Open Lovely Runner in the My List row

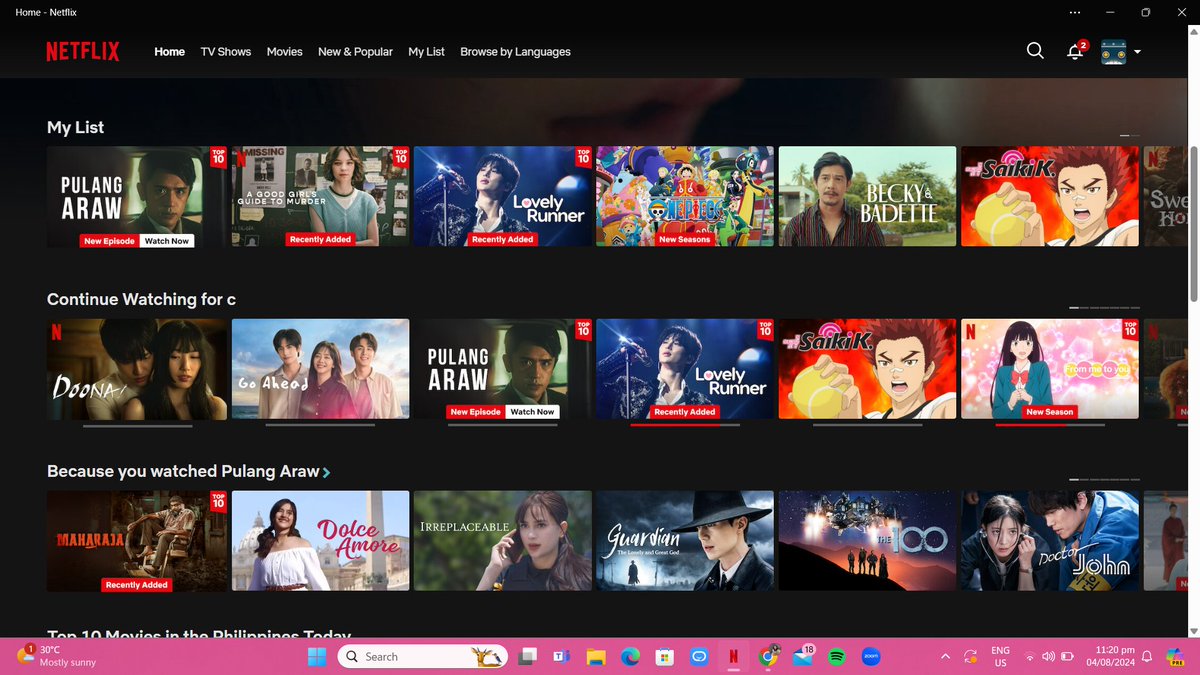coord(503,196)
